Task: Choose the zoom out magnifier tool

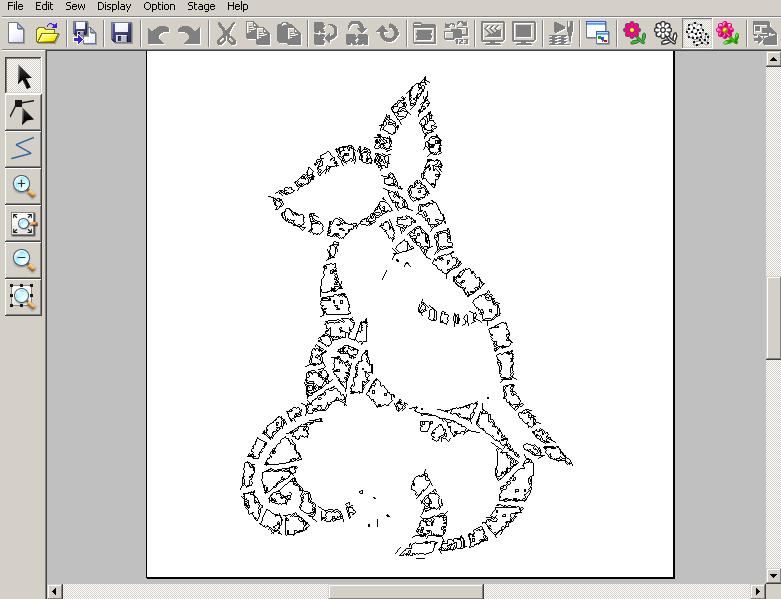Action: (23, 260)
